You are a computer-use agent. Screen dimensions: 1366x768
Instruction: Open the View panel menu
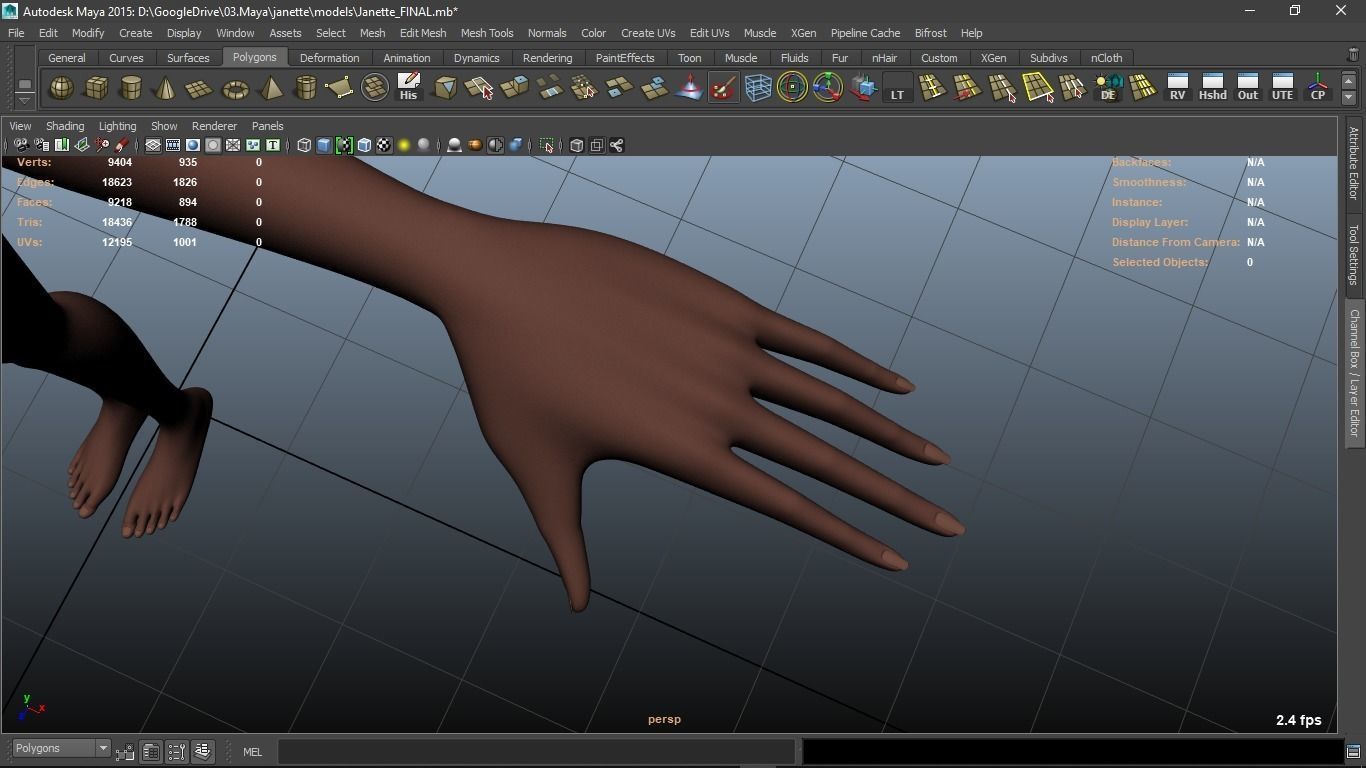(20, 126)
